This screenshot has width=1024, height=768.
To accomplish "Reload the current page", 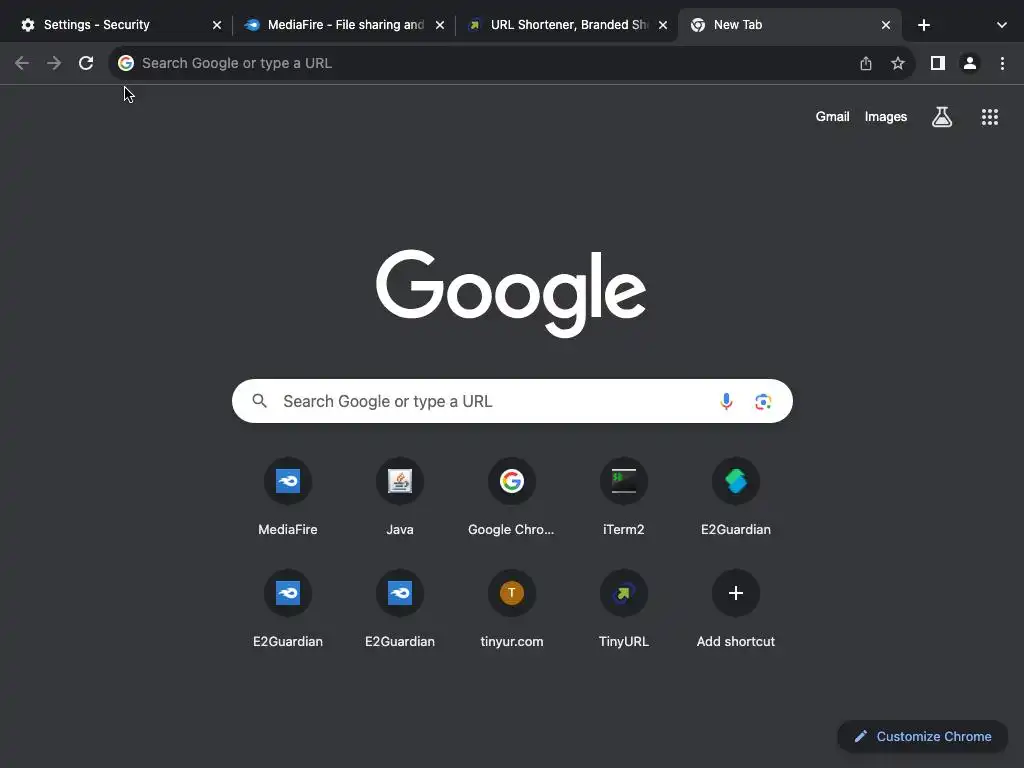I will pyautogui.click(x=86, y=63).
